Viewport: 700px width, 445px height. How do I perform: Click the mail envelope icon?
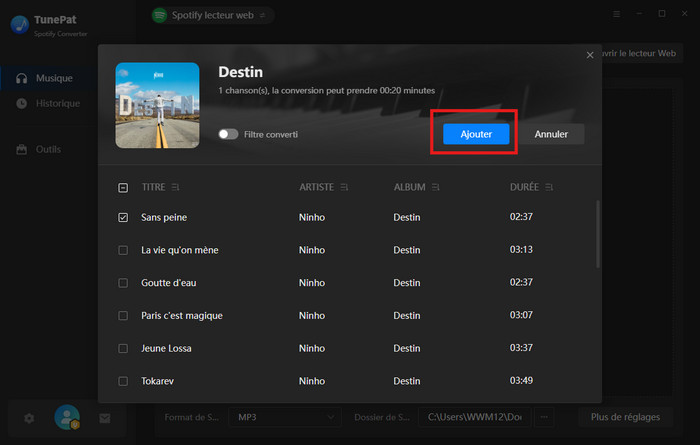click(104, 418)
